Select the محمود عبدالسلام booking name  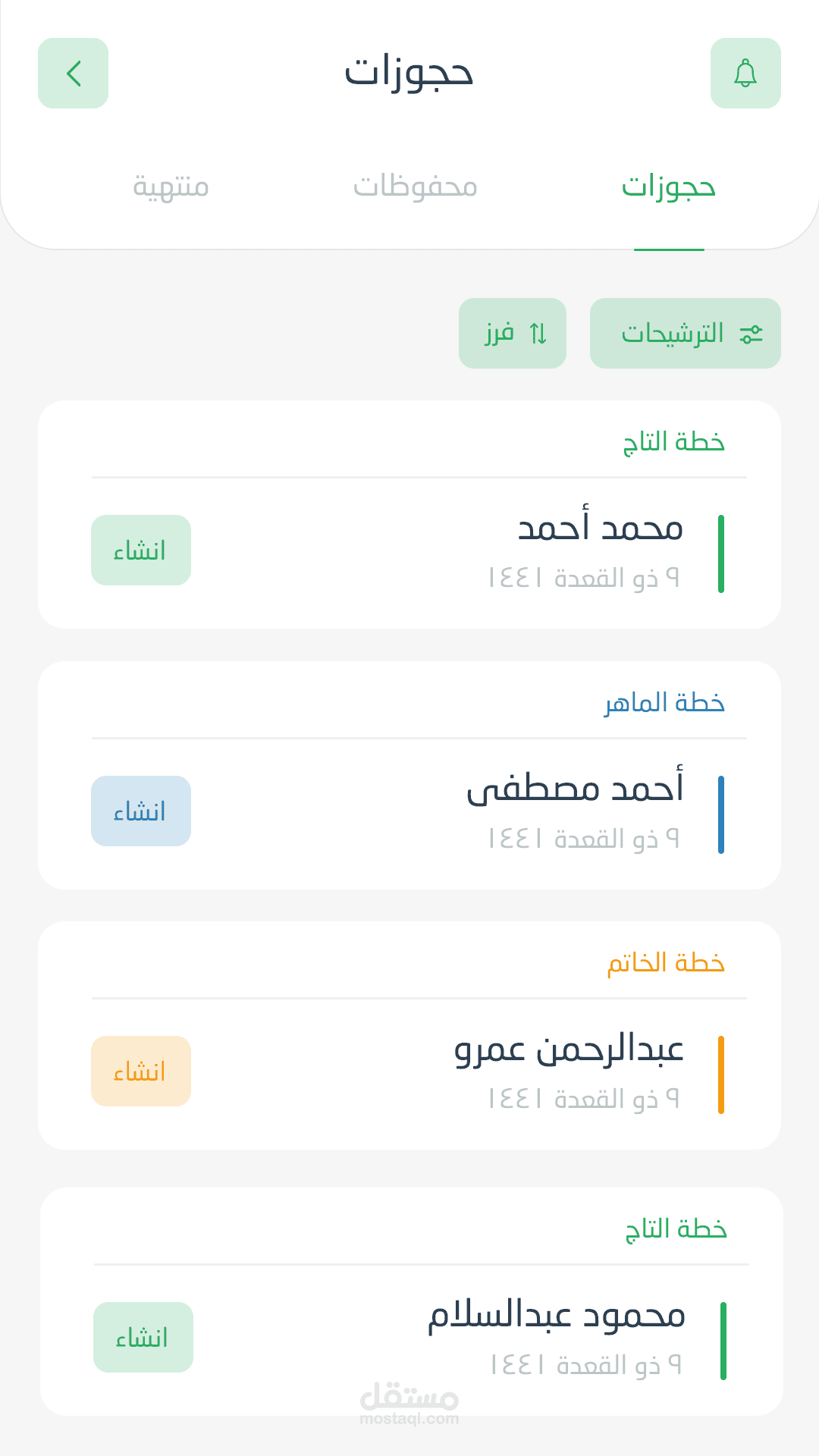coord(557,1316)
